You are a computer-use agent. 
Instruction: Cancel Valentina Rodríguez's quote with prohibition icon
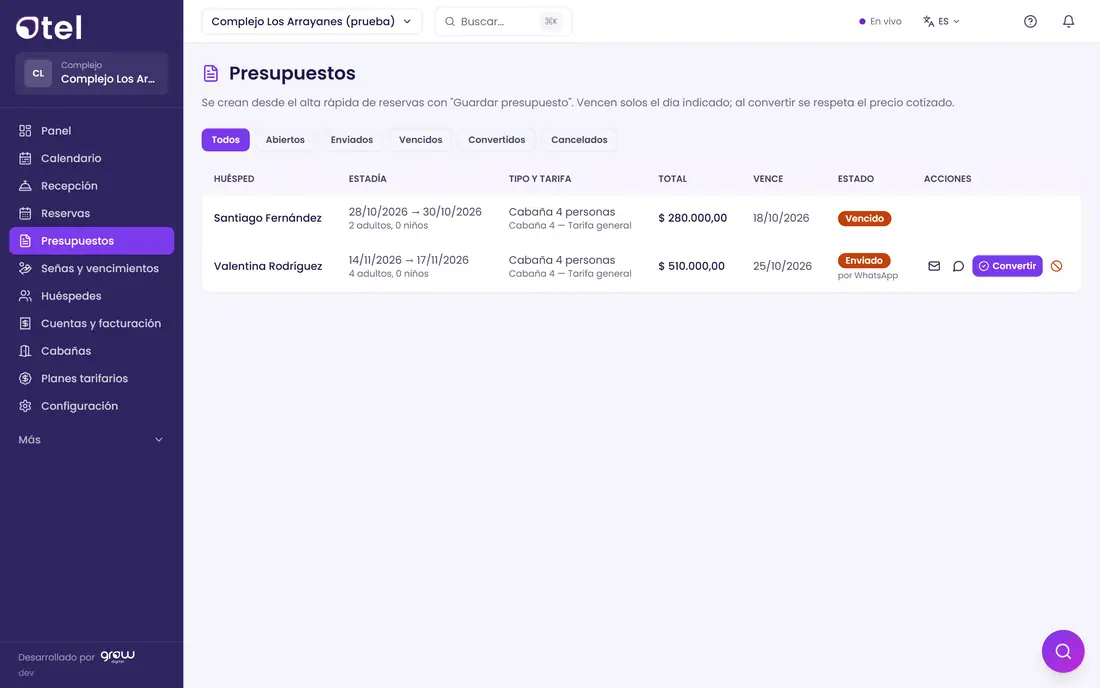pos(1057,266)
